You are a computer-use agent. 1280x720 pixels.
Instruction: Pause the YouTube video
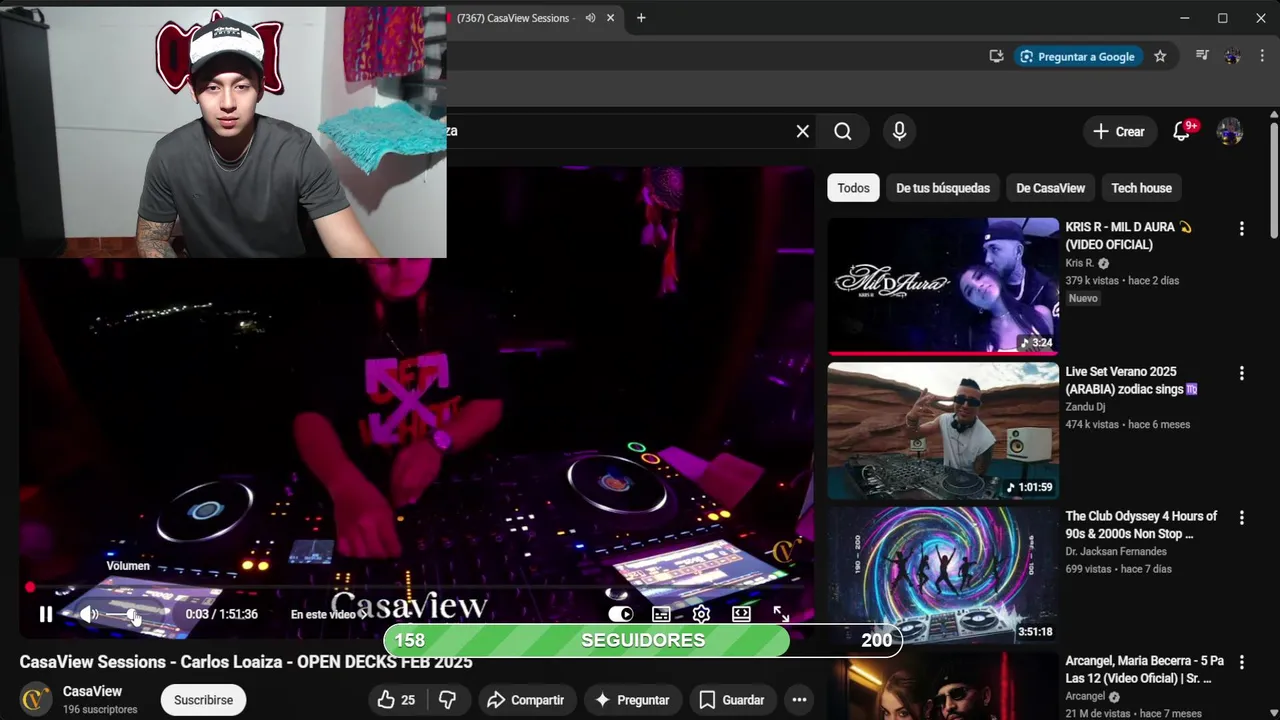pyautogui.click(x=45, y=615)
